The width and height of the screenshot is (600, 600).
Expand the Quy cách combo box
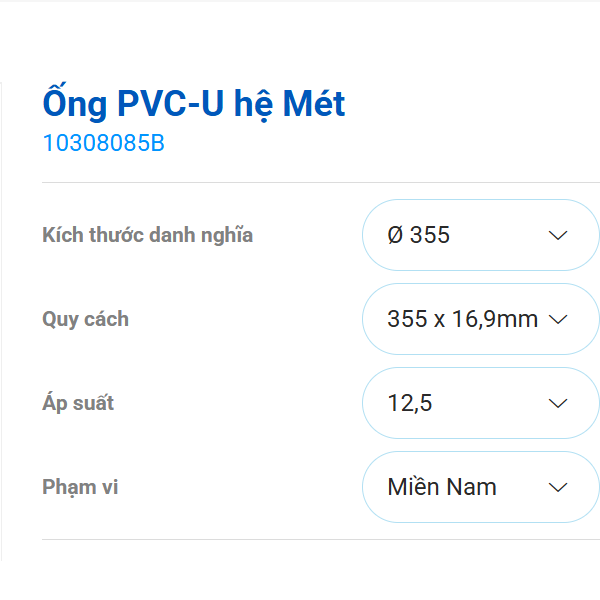coord(480,319)
